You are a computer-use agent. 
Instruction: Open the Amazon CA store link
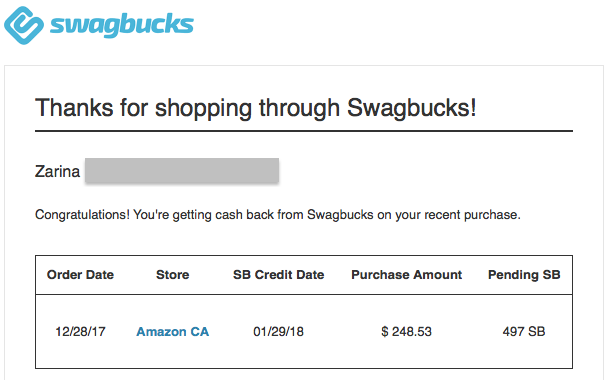(x=172, y=331)
